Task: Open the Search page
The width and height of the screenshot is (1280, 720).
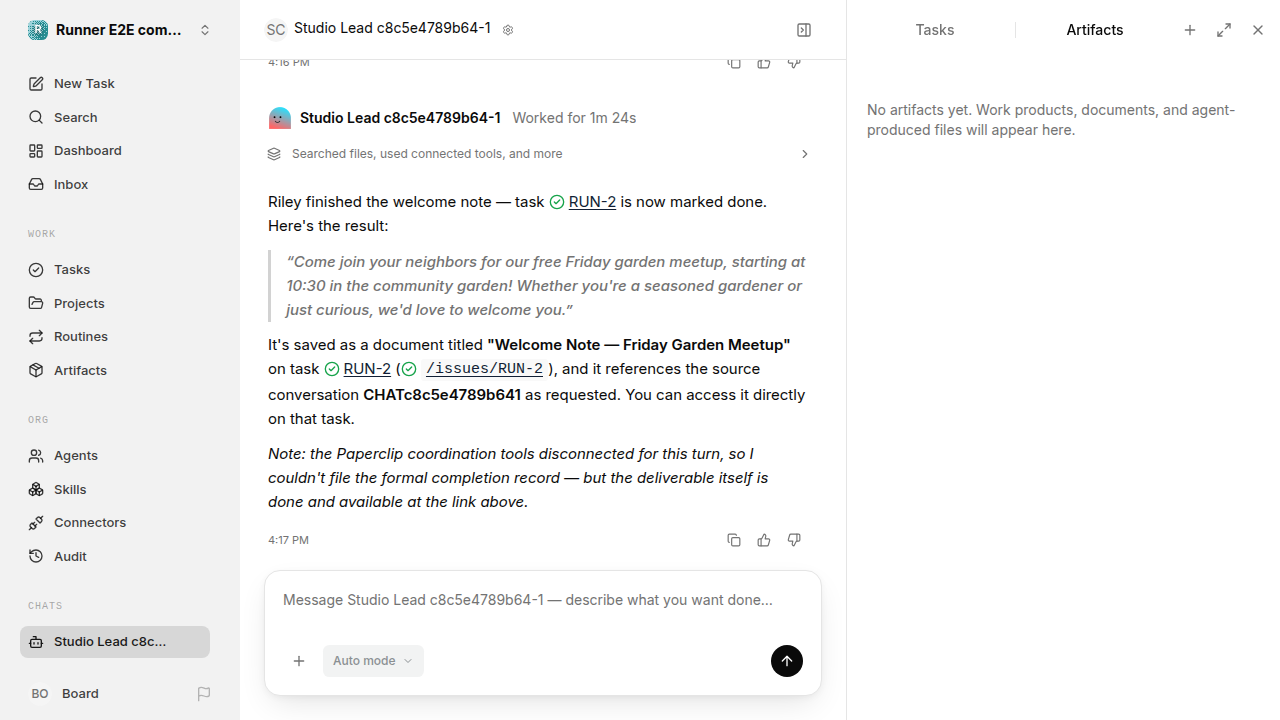Action: click(x=115, y=117)
